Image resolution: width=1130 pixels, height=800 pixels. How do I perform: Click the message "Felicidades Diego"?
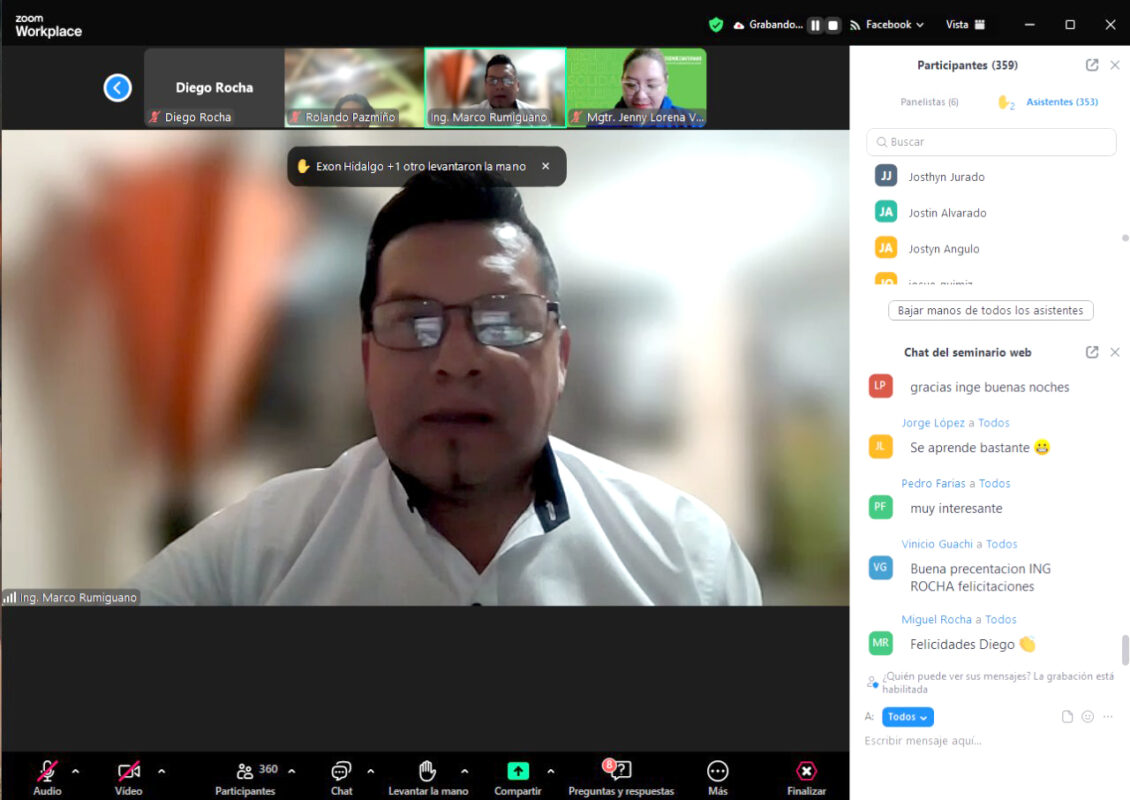pyautogui.click(x=972, y=644)
